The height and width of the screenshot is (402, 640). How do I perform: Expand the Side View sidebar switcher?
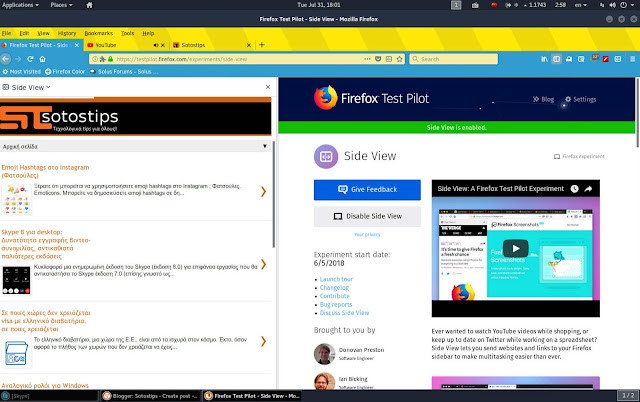tap(27, 87)
